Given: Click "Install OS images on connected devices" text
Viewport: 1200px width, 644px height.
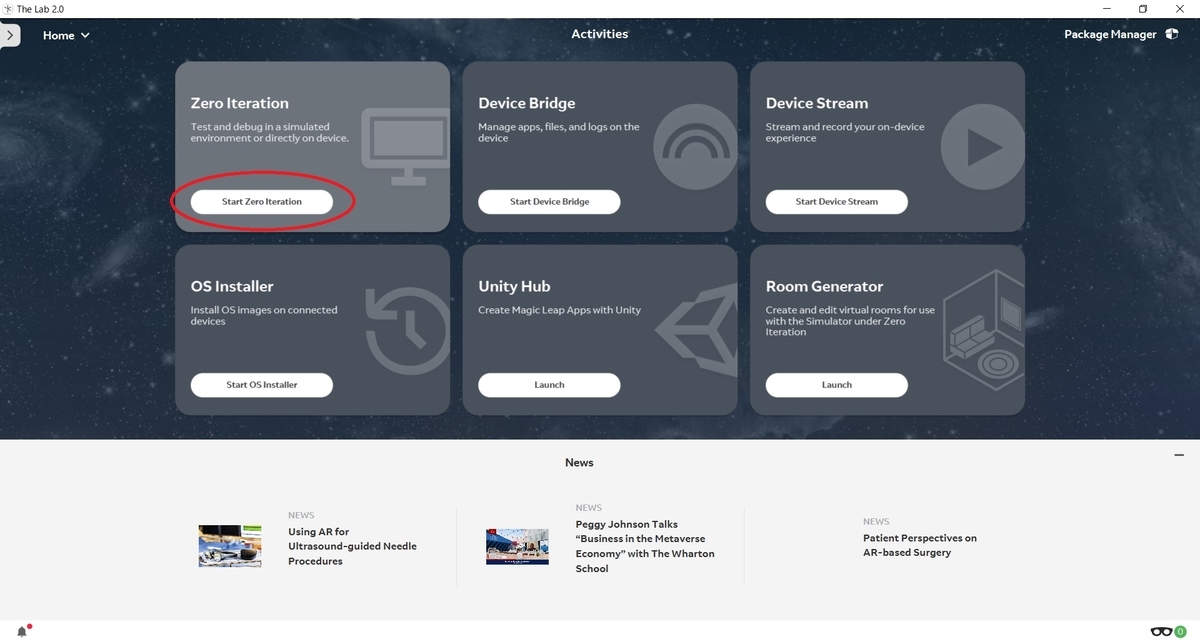Looking at the screenshot, I should (x=264, y=315).
